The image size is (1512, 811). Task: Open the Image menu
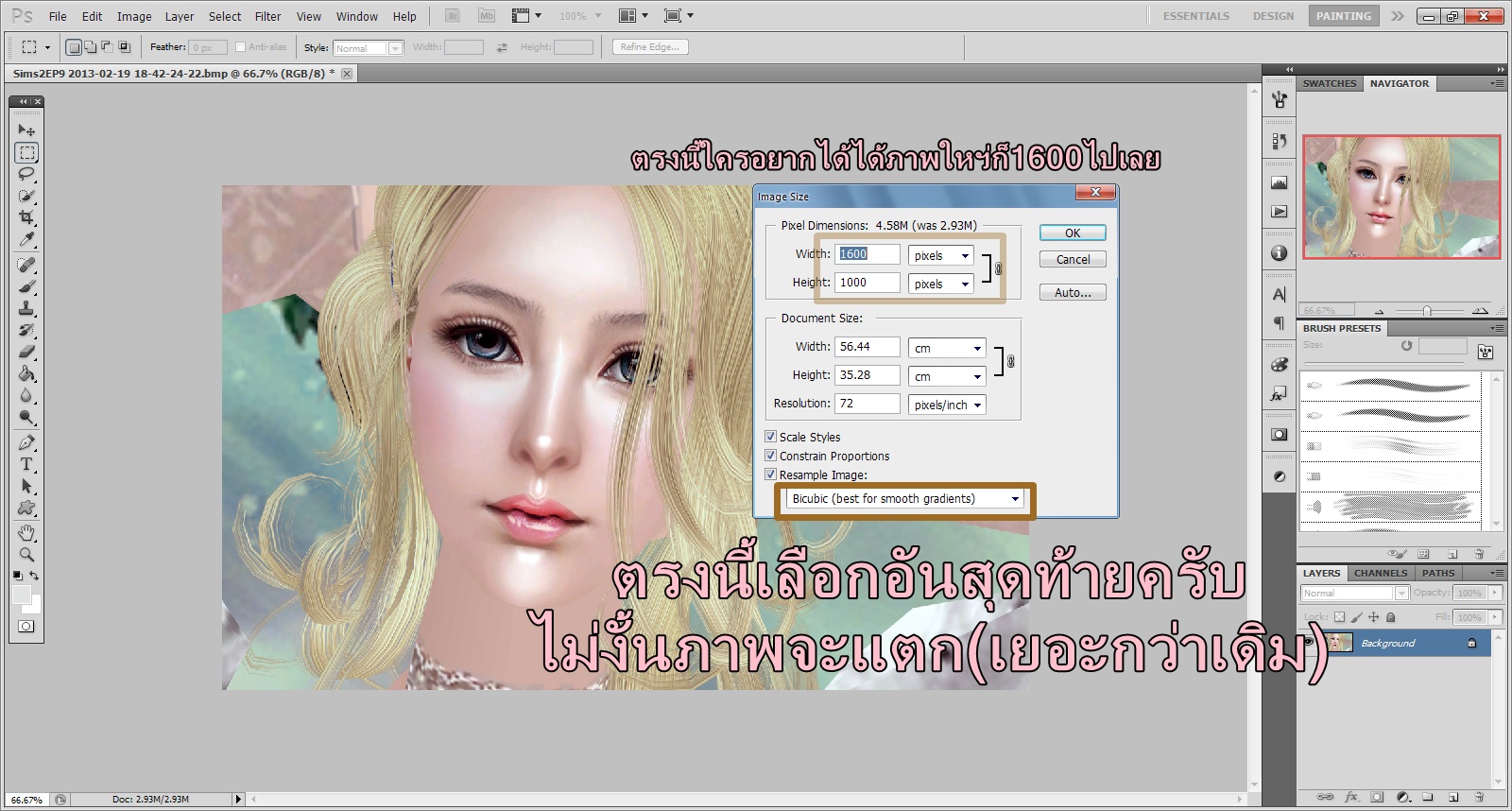[134, 16]
